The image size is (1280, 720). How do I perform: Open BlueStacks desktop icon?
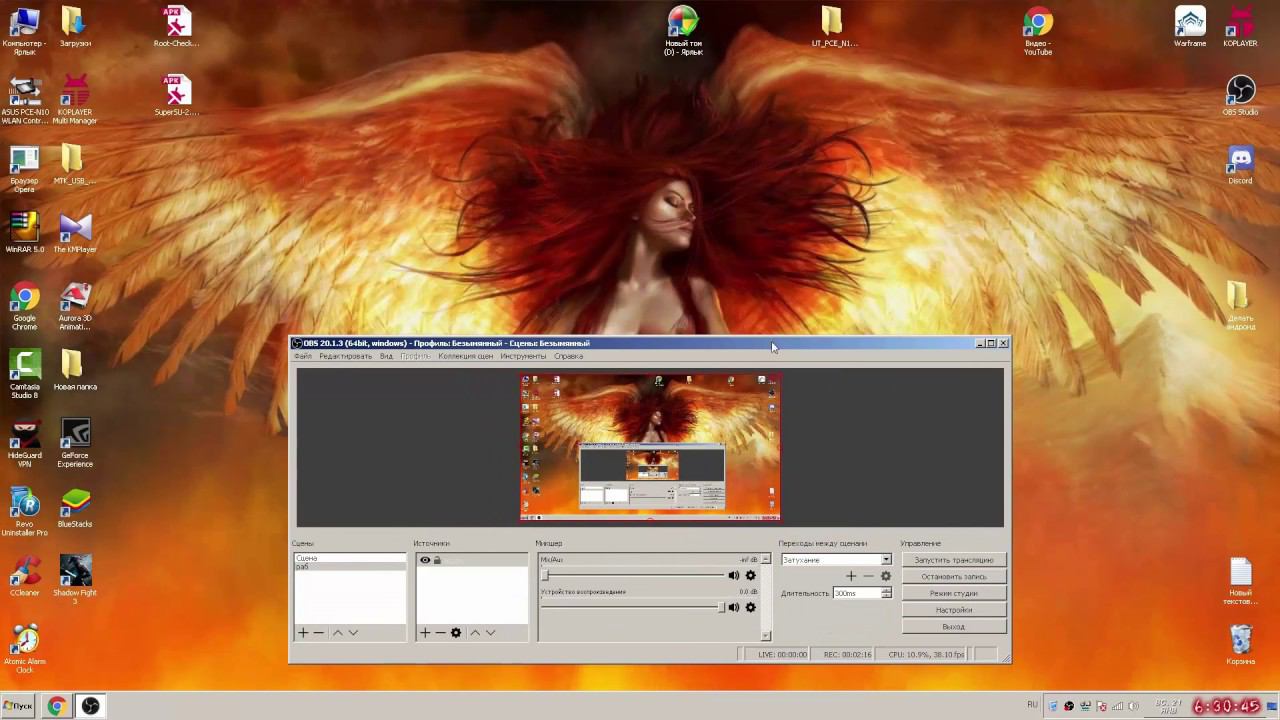75,508
